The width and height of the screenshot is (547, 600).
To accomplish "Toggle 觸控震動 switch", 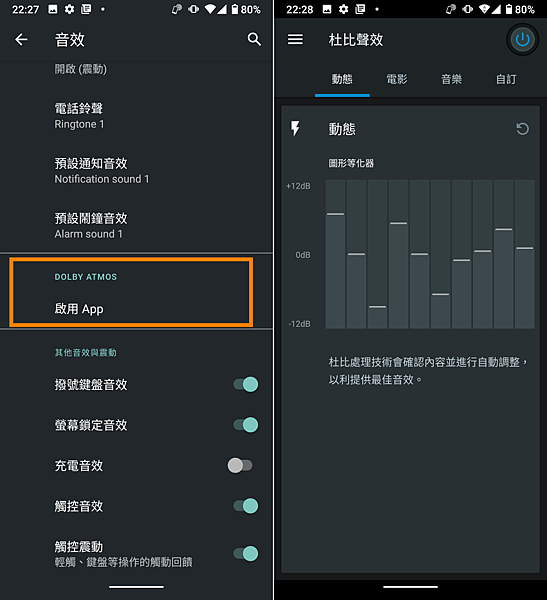I will [x=246, y=553].
